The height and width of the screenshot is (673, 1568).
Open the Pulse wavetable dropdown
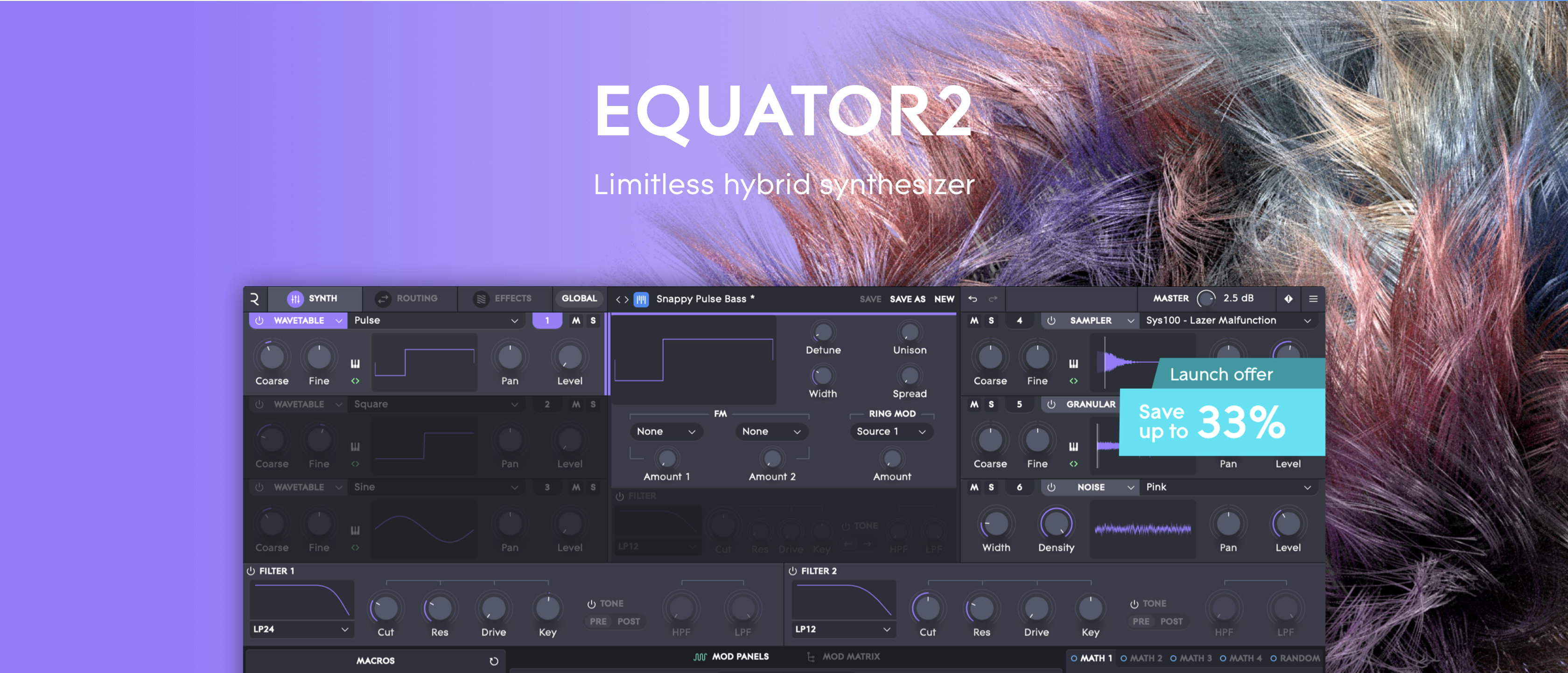(436, 320)
